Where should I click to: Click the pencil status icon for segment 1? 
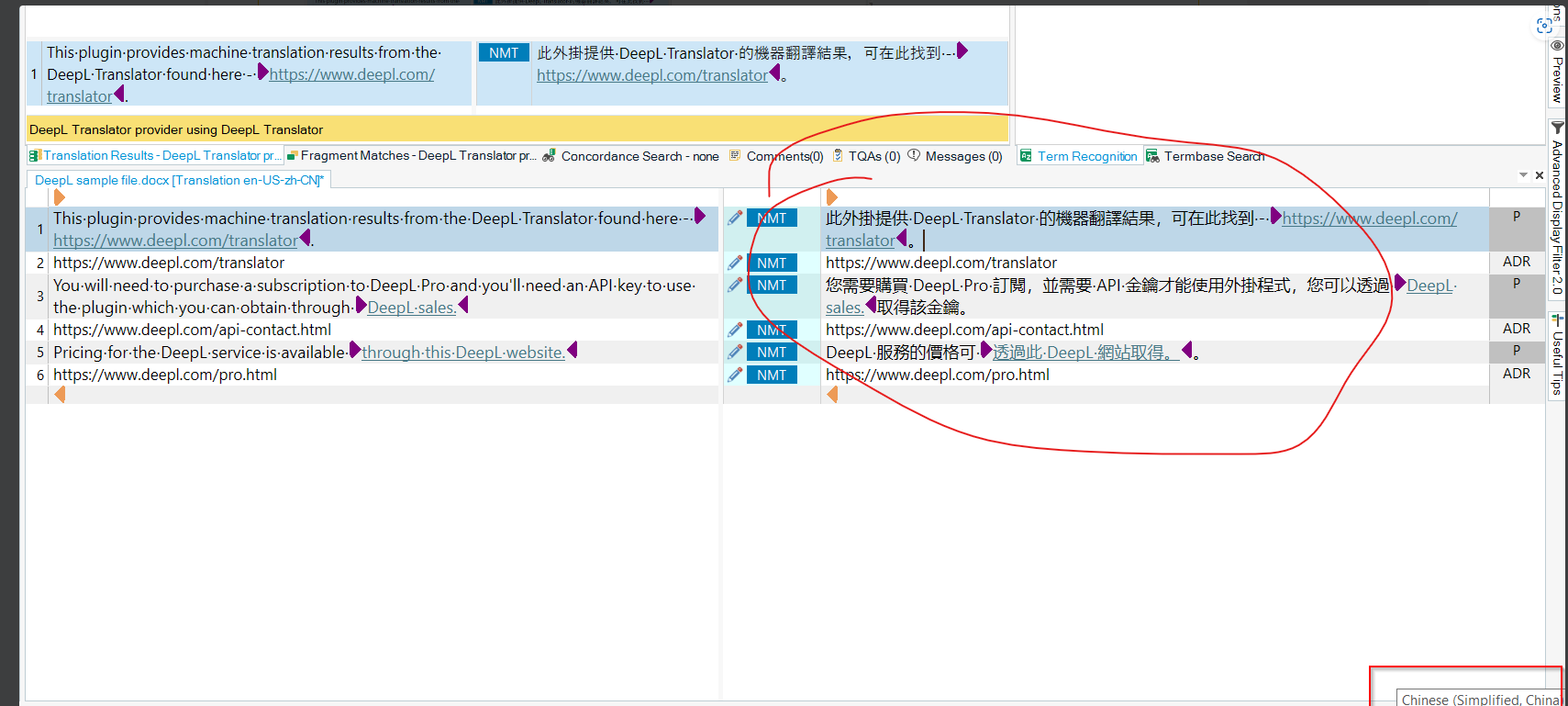click(735, 218)
